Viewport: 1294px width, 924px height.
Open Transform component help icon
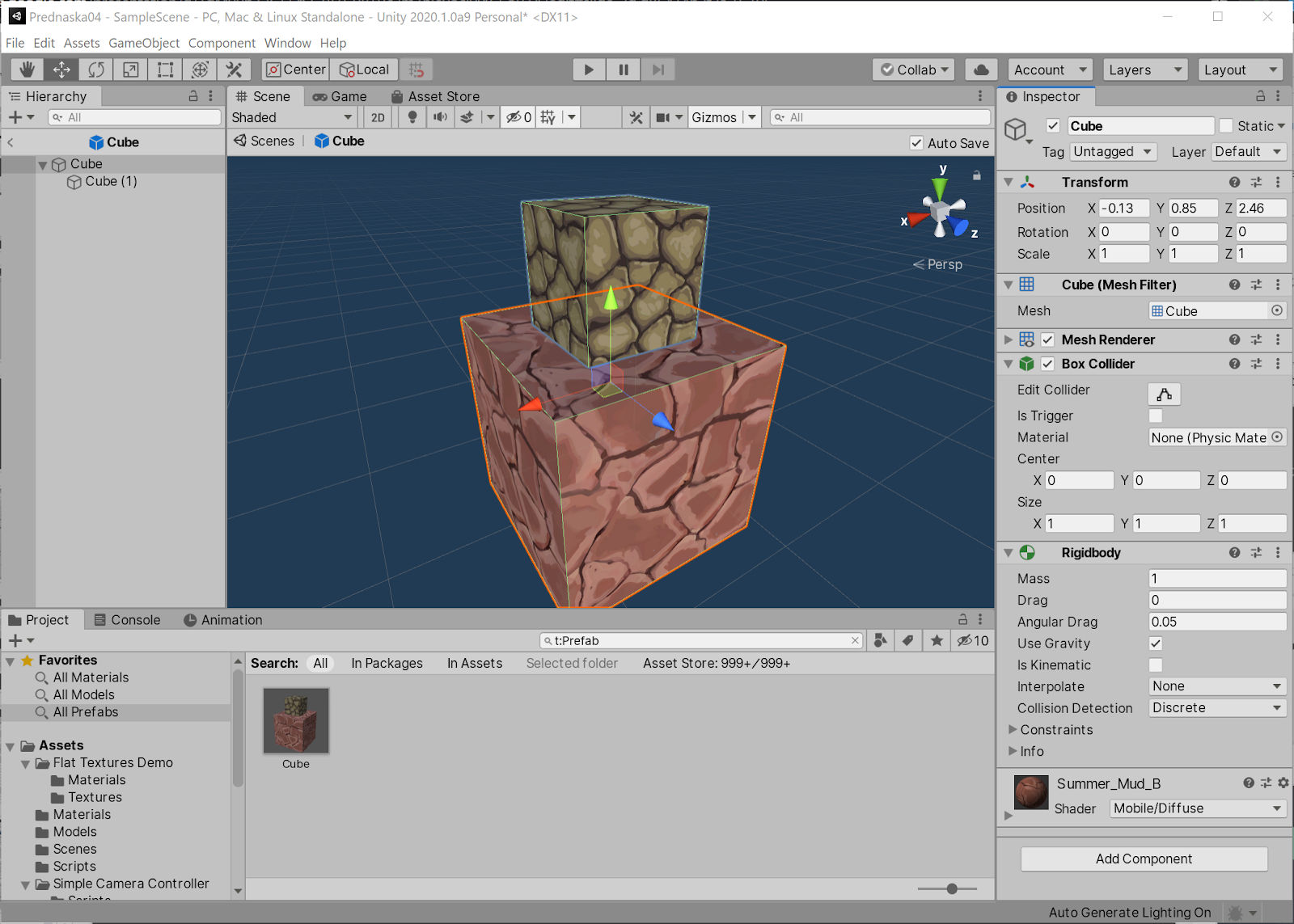(x=1234, y=182)
